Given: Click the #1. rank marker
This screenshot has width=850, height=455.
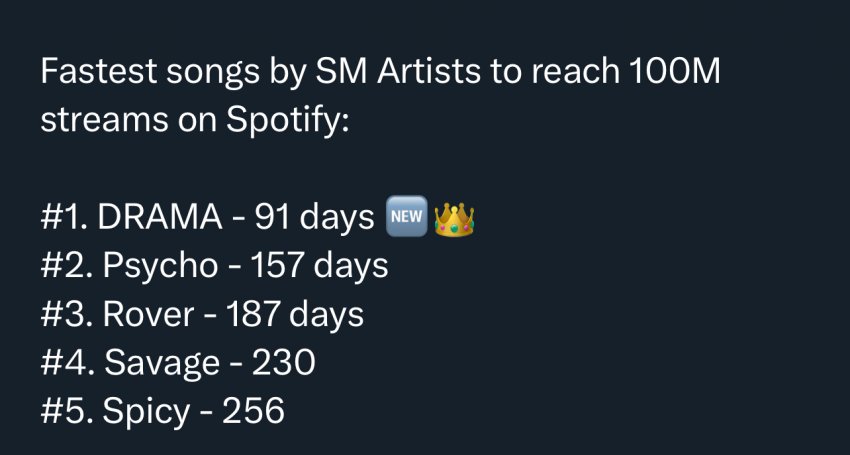Looking at the screenshot, I should pyautogui.click(x=65, y=217).
